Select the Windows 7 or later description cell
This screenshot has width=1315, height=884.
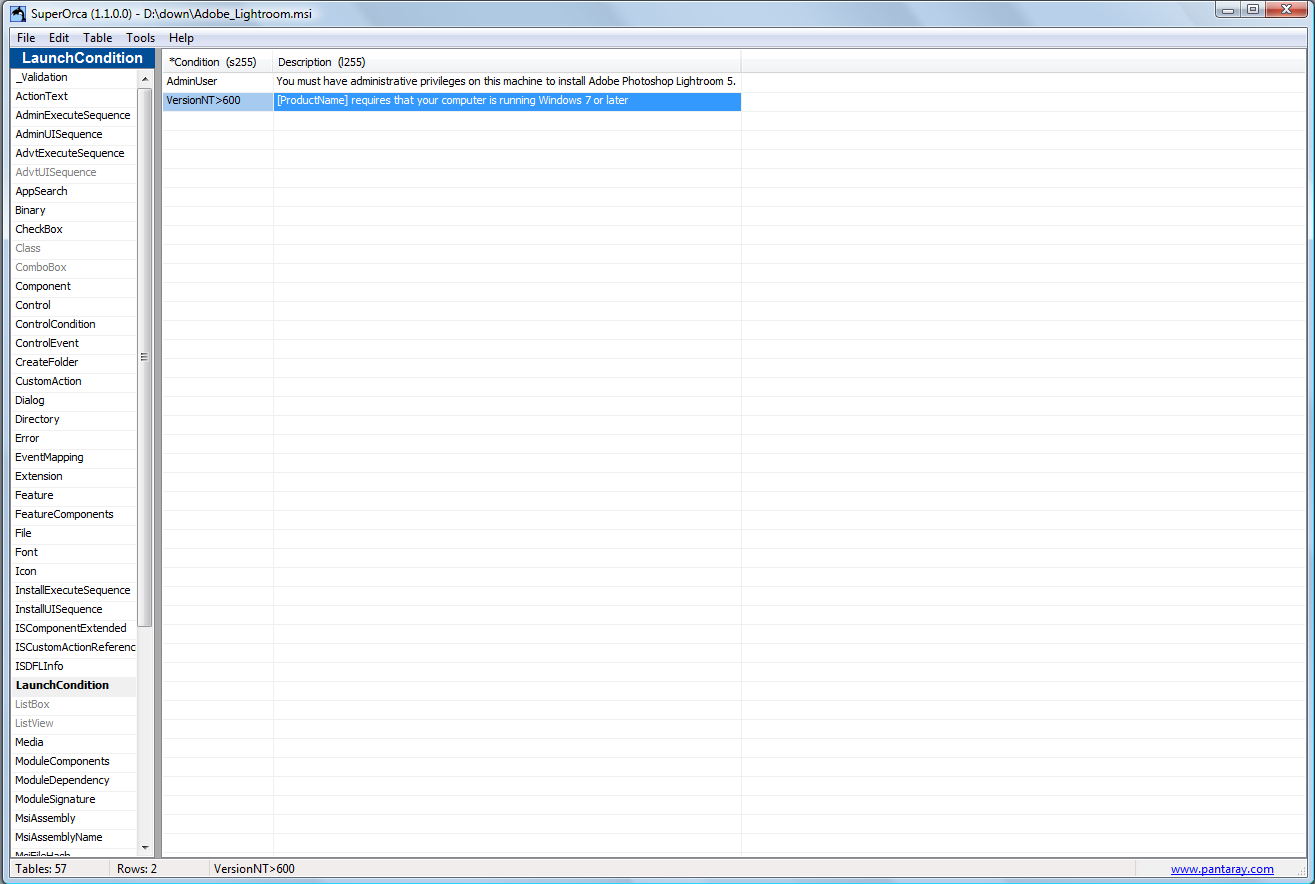[x=507, y=101]
